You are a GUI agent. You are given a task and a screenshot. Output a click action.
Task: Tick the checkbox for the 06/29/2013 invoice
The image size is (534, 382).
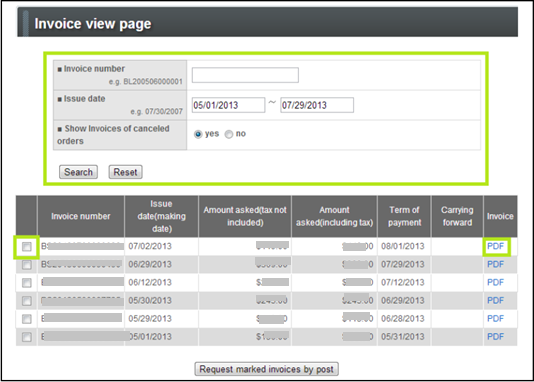(x=27, y=265)
